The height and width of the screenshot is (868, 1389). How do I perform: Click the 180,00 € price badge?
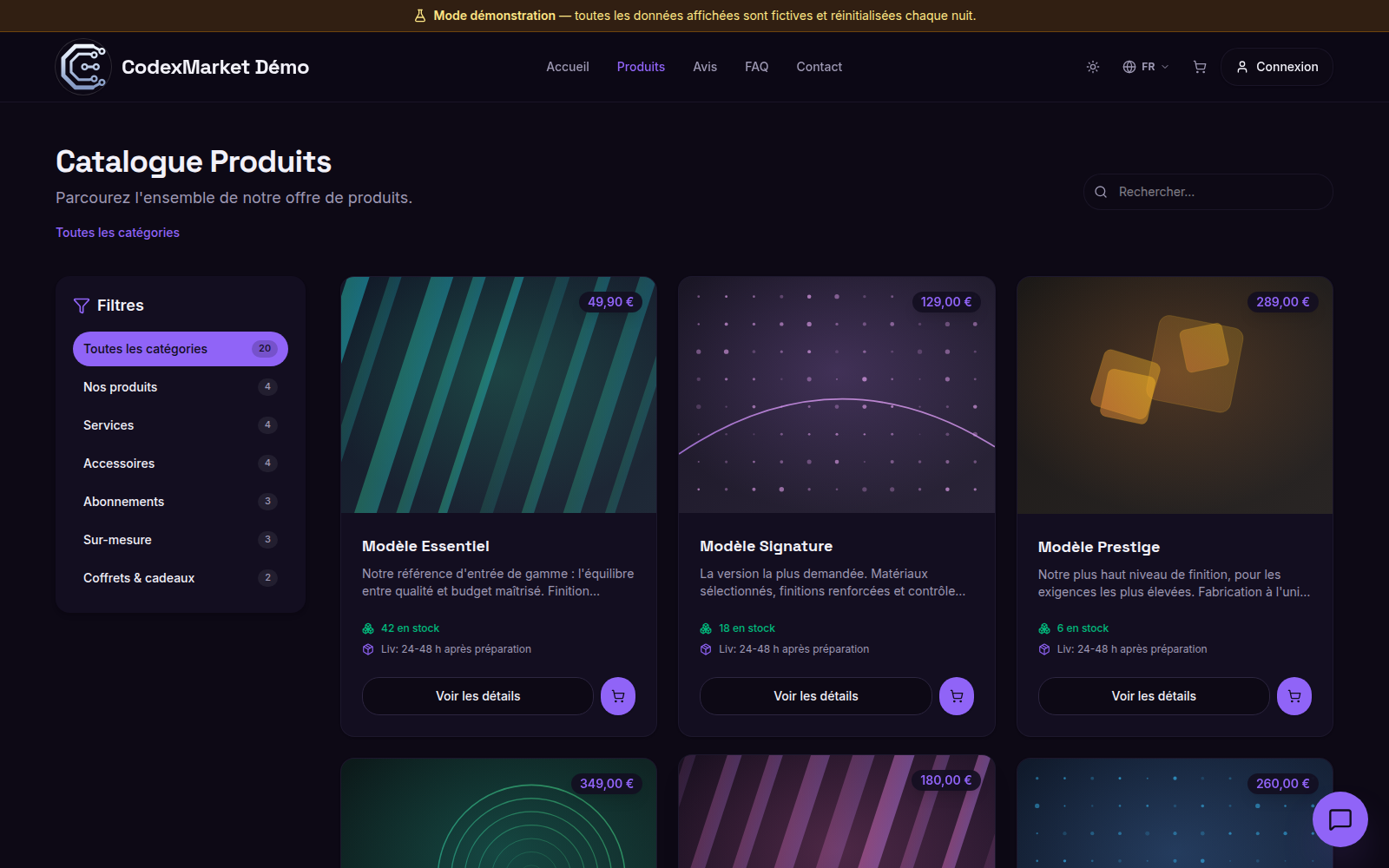click(945, 780)
